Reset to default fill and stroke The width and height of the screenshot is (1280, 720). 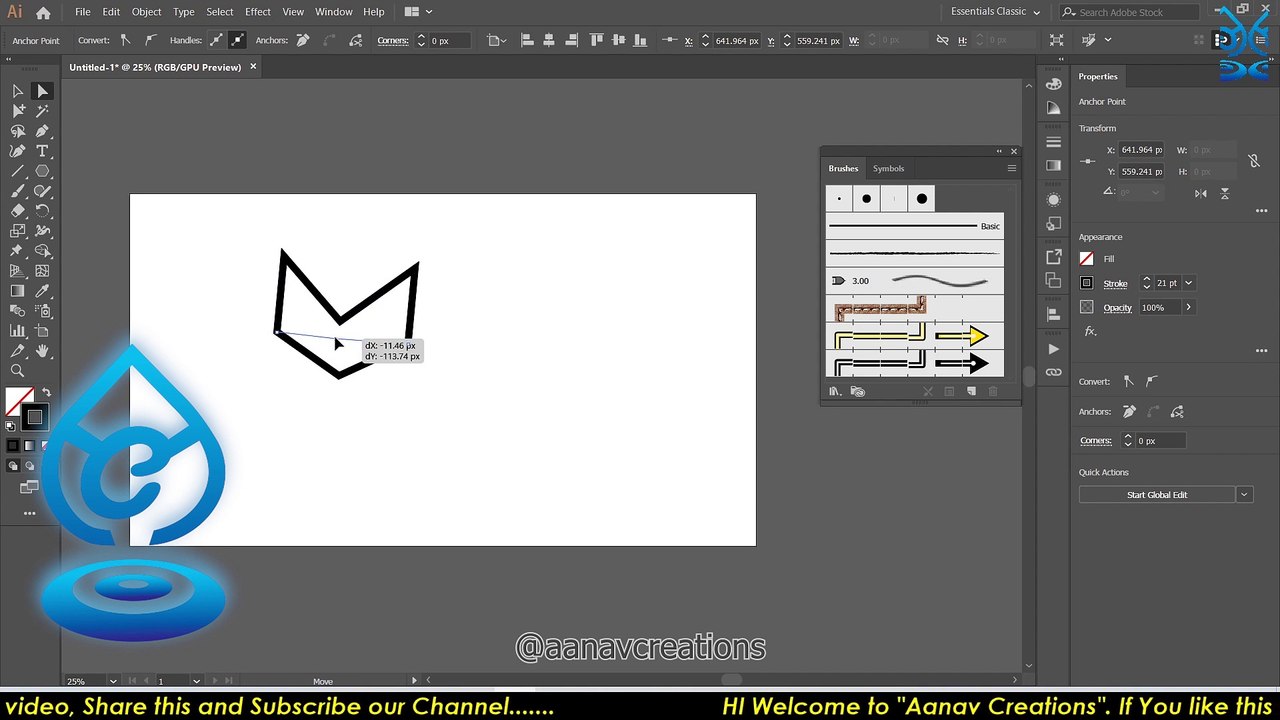tap(11, 426)
